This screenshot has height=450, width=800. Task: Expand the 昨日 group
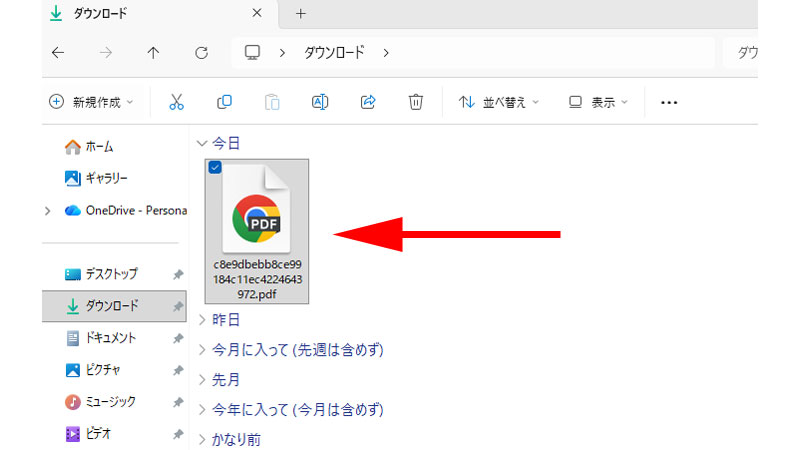[x=202, y=320]
